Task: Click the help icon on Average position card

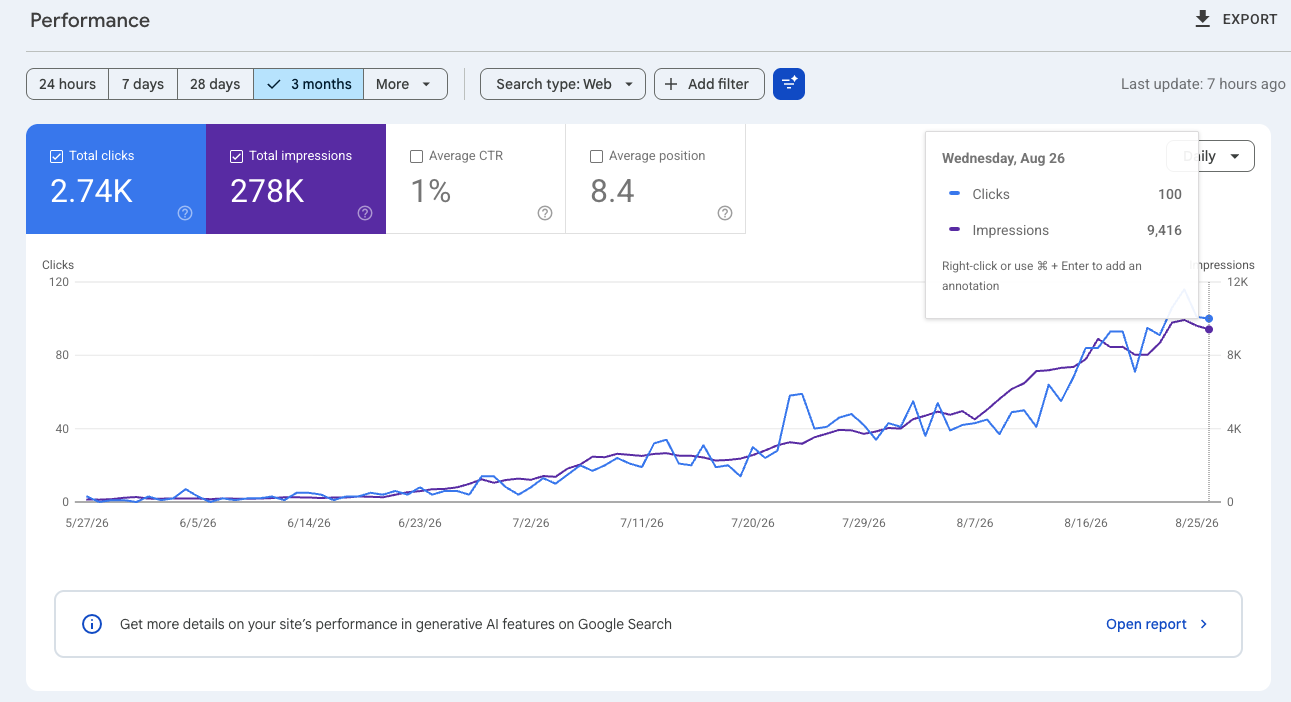Action: 725,213
